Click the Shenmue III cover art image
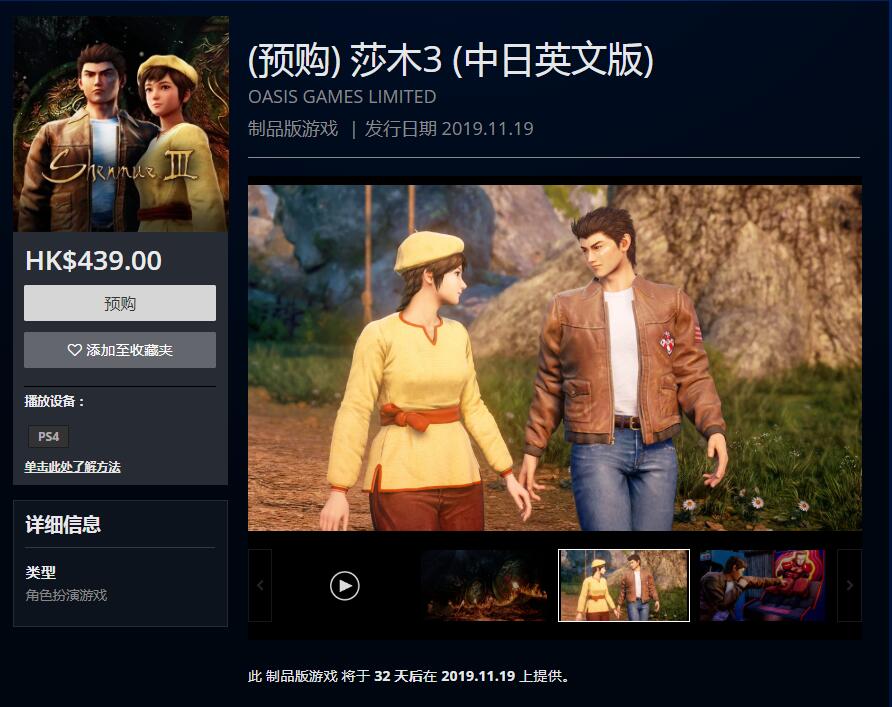892x707 pixels. point(121,123)
